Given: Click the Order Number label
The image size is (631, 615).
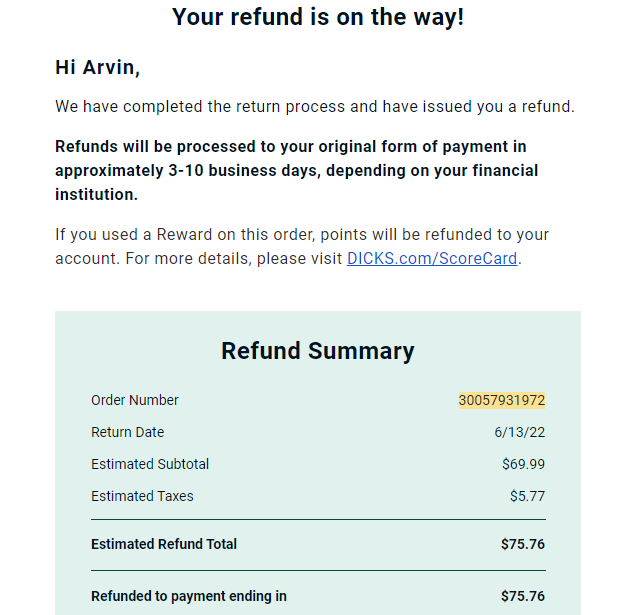Looking at the screenshot, I should tap(134, 400).
